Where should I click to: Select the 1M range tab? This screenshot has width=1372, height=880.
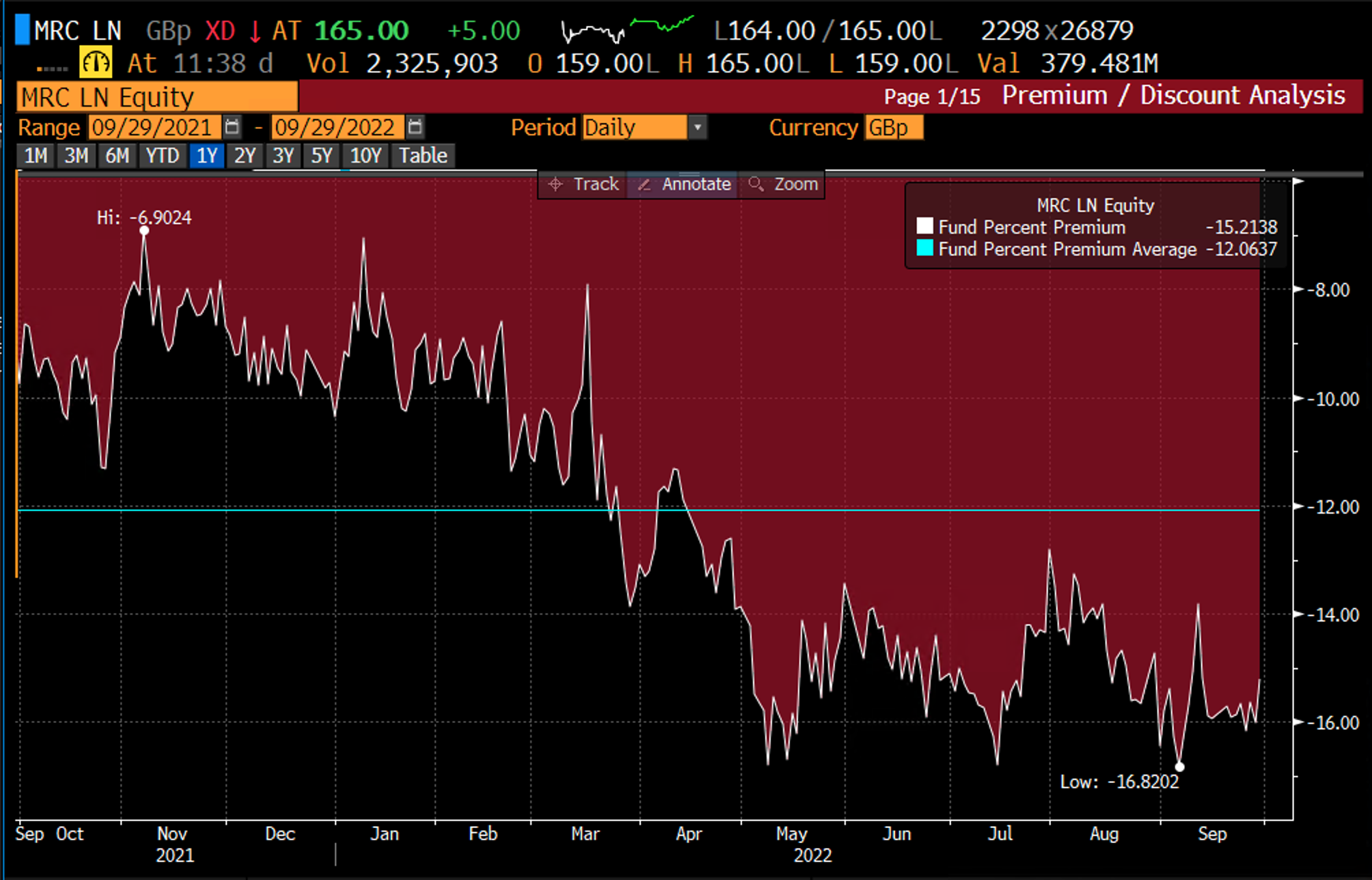click(36, 156)
